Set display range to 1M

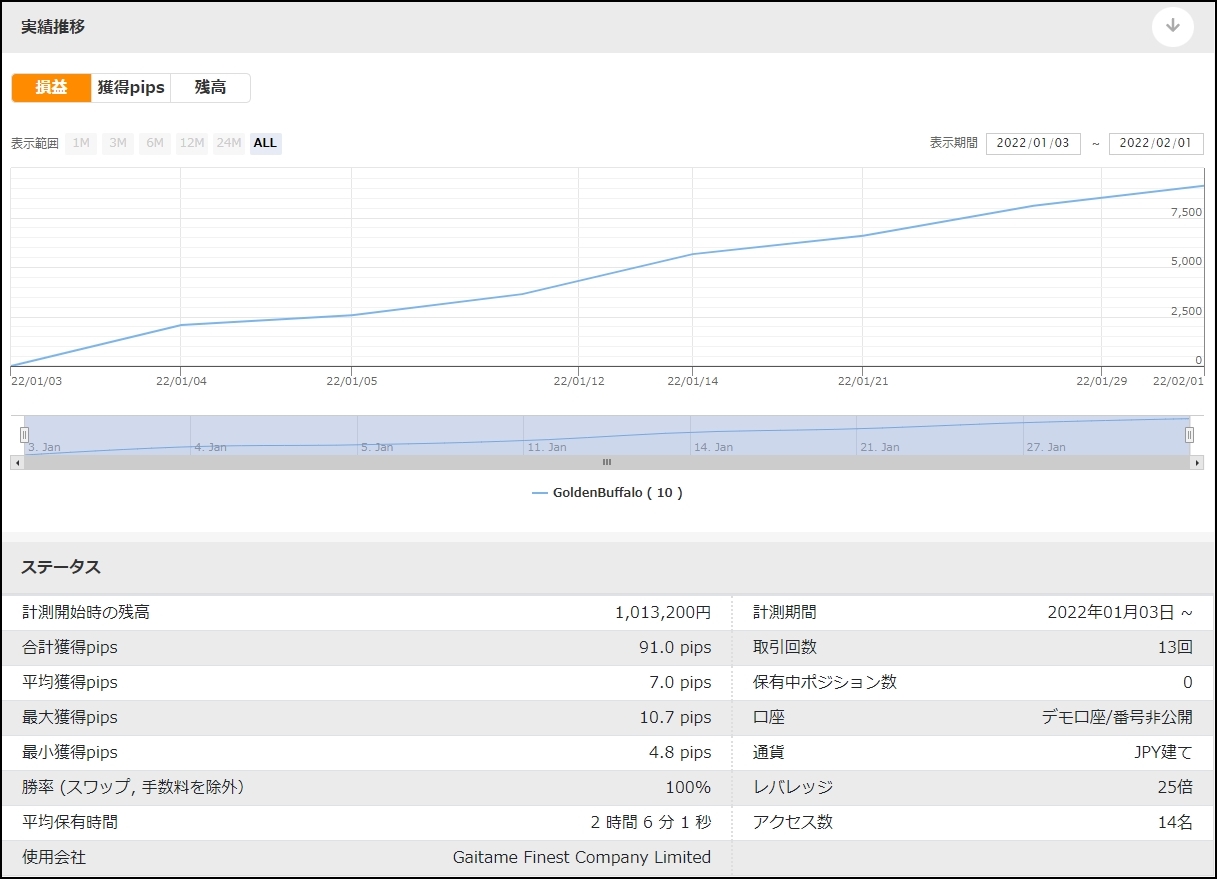point(81,143)
